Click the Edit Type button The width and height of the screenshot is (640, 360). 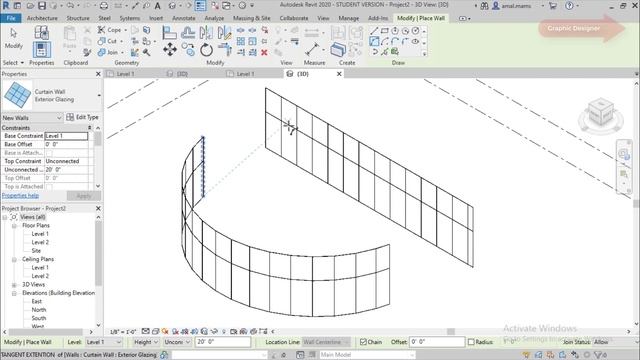click(x=82, y=118)
